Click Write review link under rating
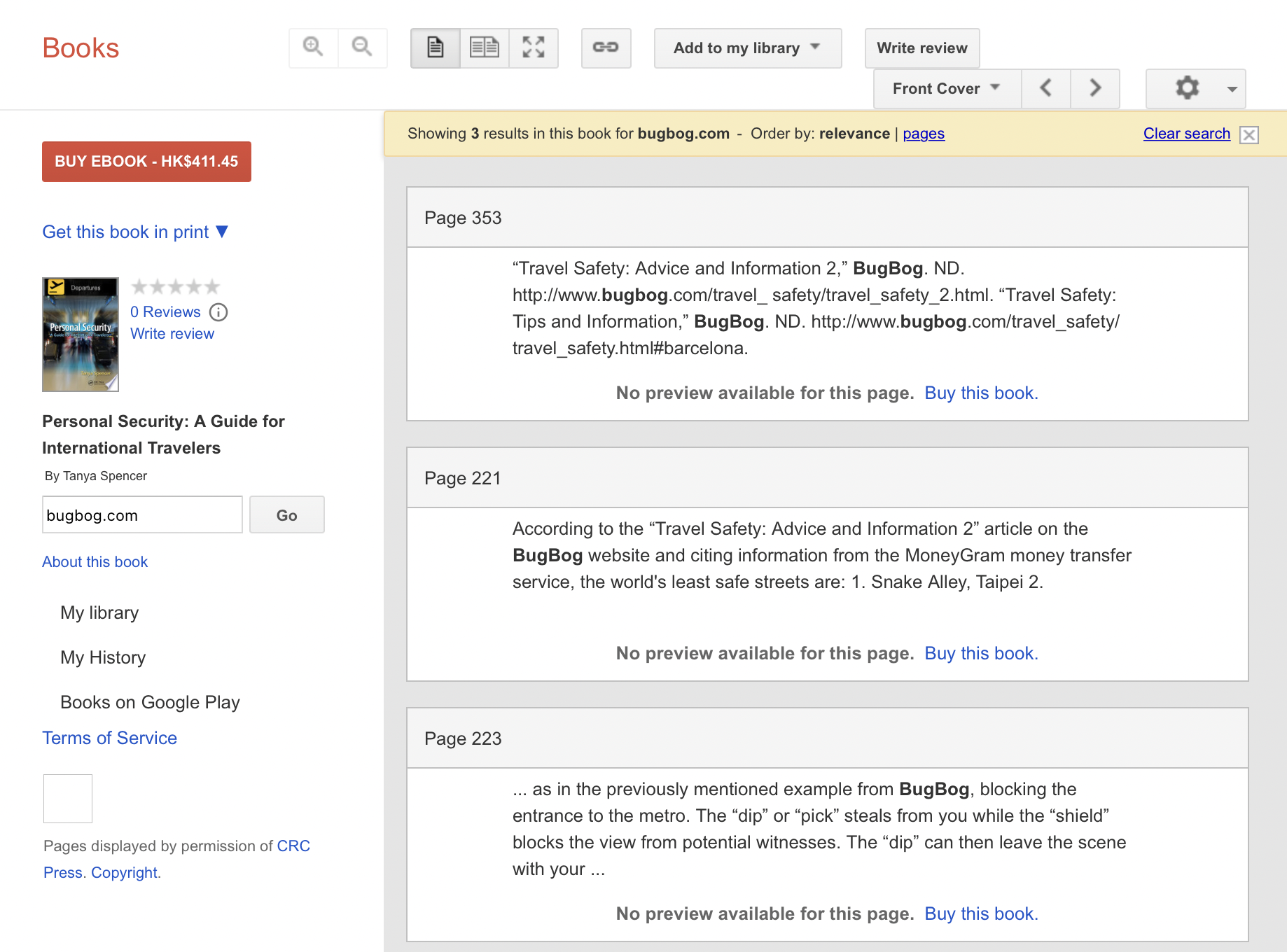1287x952 pixels. coord(172,334)
